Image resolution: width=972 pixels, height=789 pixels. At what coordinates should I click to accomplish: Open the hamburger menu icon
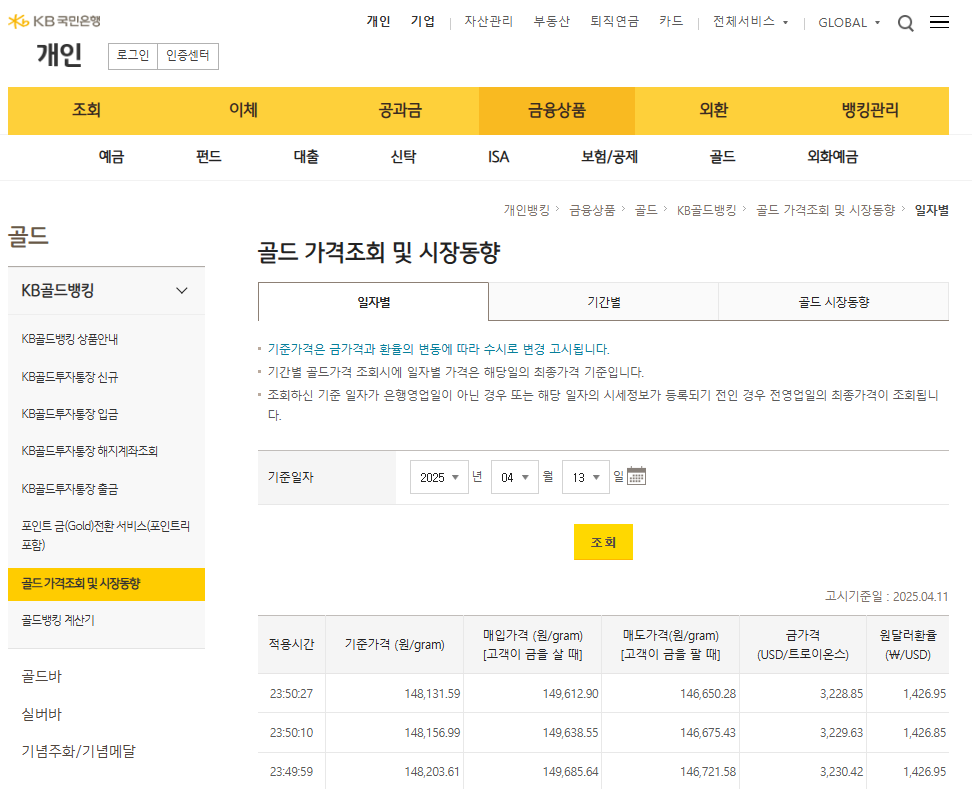(939, 22)
